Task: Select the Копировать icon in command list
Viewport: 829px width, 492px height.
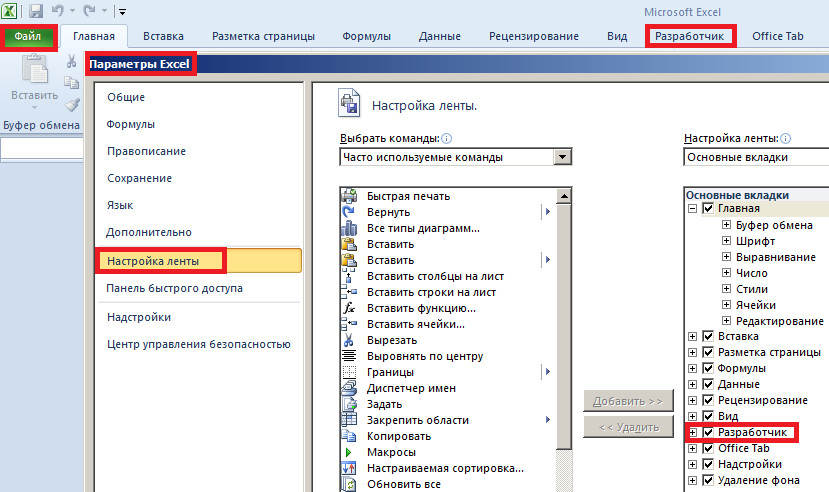Action: (349, 436)
